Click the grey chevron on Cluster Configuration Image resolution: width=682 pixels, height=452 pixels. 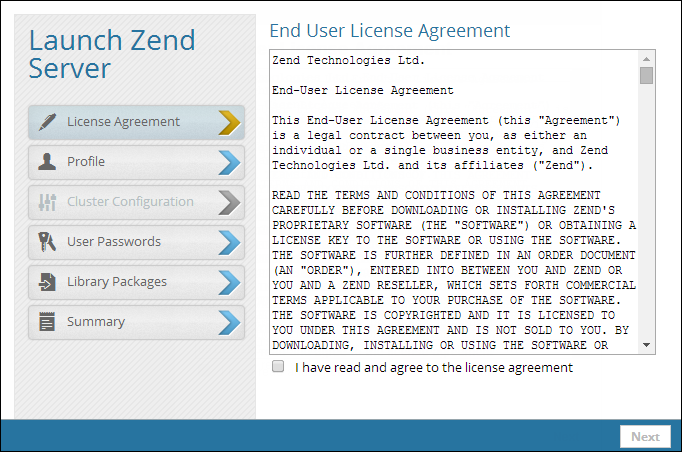229,202
